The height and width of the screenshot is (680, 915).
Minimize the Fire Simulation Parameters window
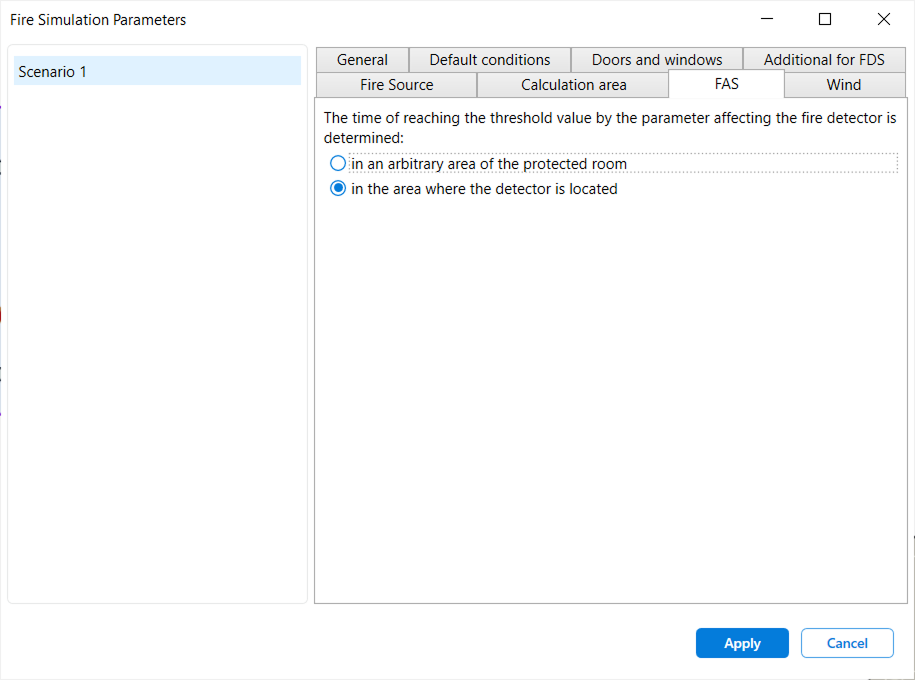pos(766,19)
